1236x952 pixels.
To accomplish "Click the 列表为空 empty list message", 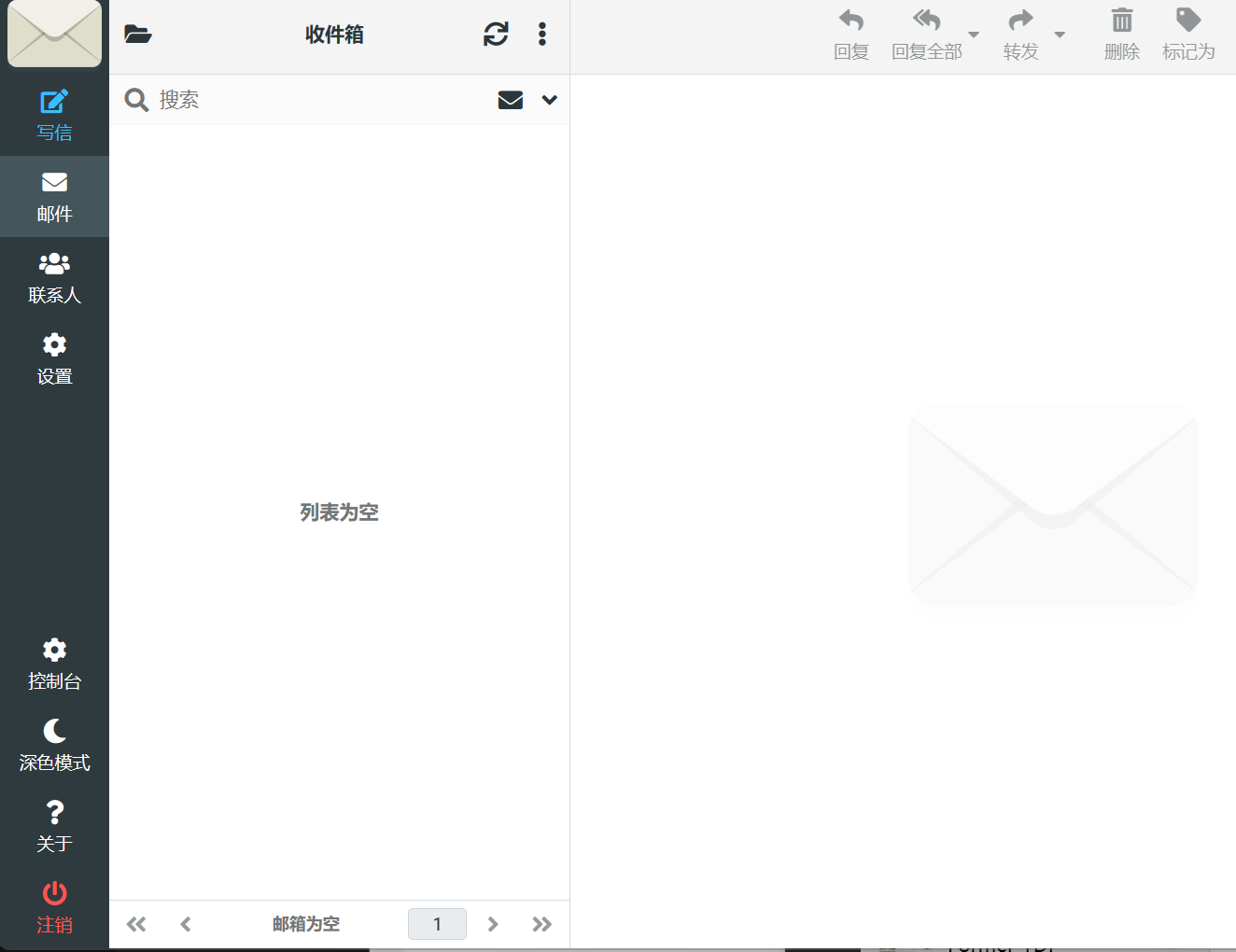I will 339,512.
